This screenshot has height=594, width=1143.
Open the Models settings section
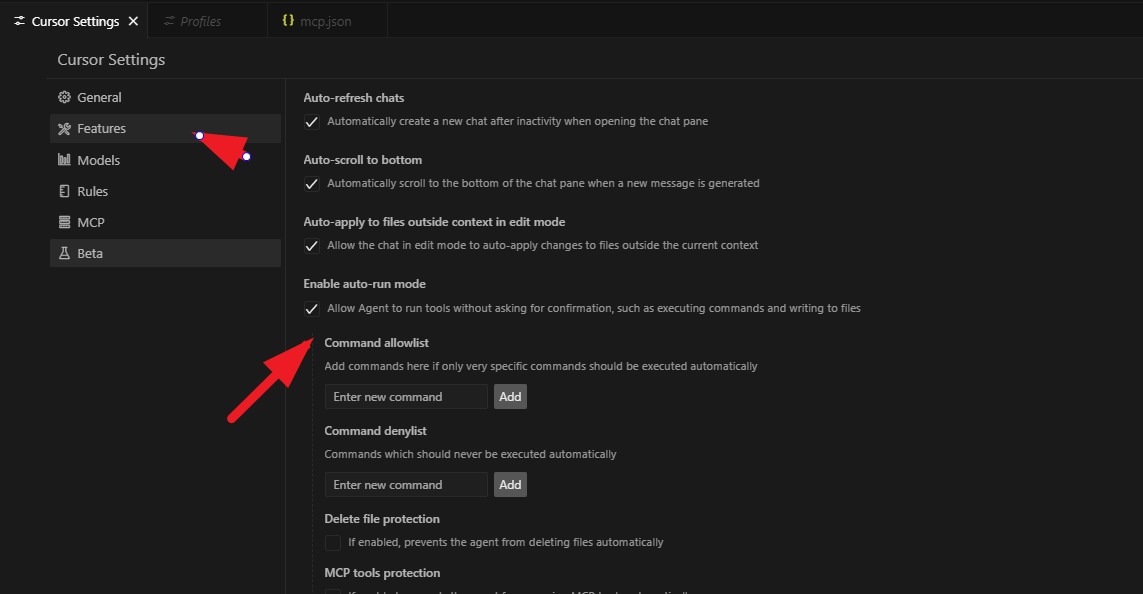click(x=165, y=160)
